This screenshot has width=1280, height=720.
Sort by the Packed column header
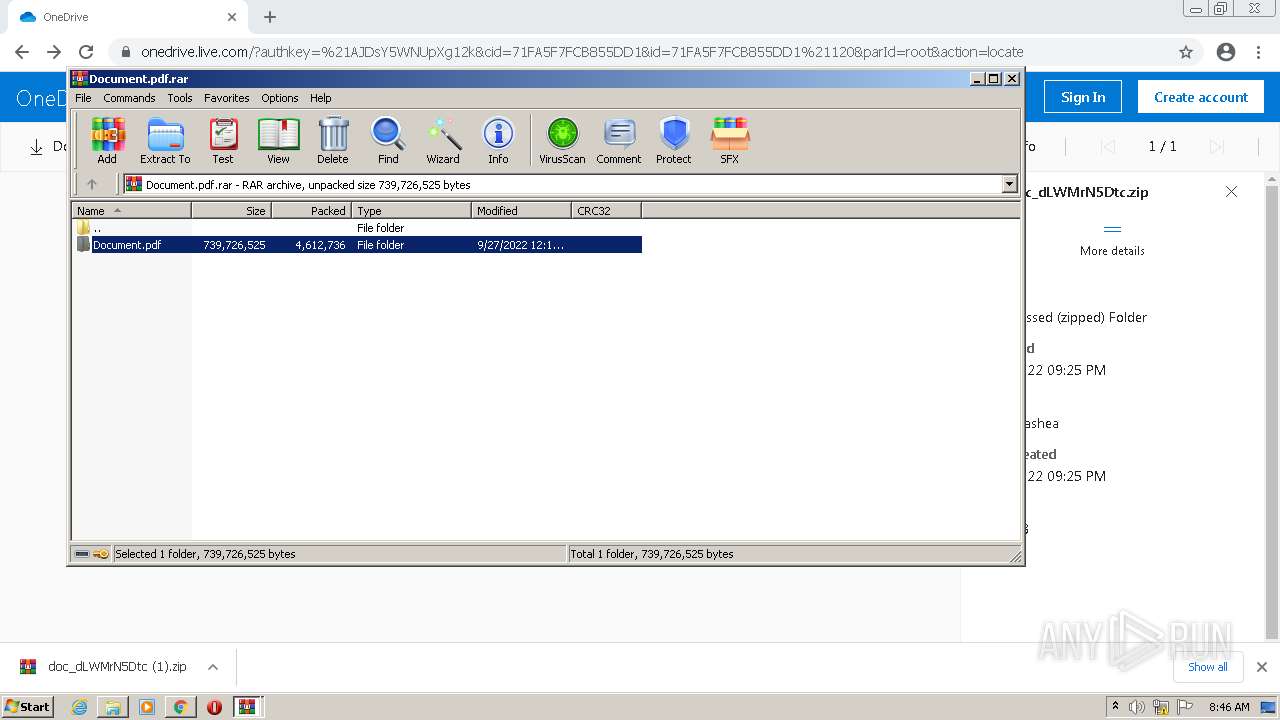point(311,210)
